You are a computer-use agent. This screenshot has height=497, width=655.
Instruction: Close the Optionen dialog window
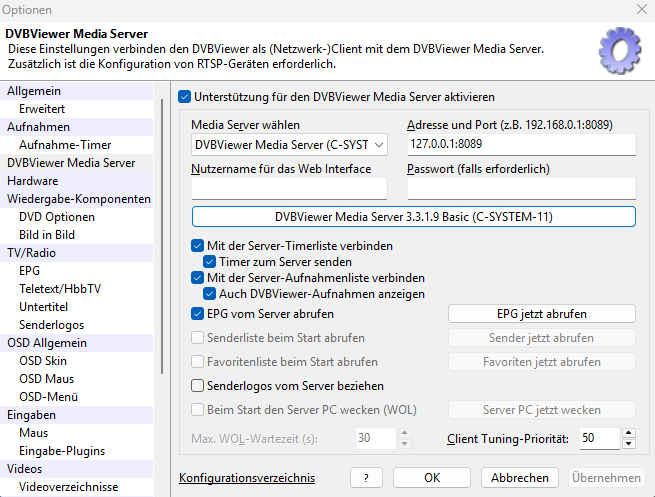642,9
